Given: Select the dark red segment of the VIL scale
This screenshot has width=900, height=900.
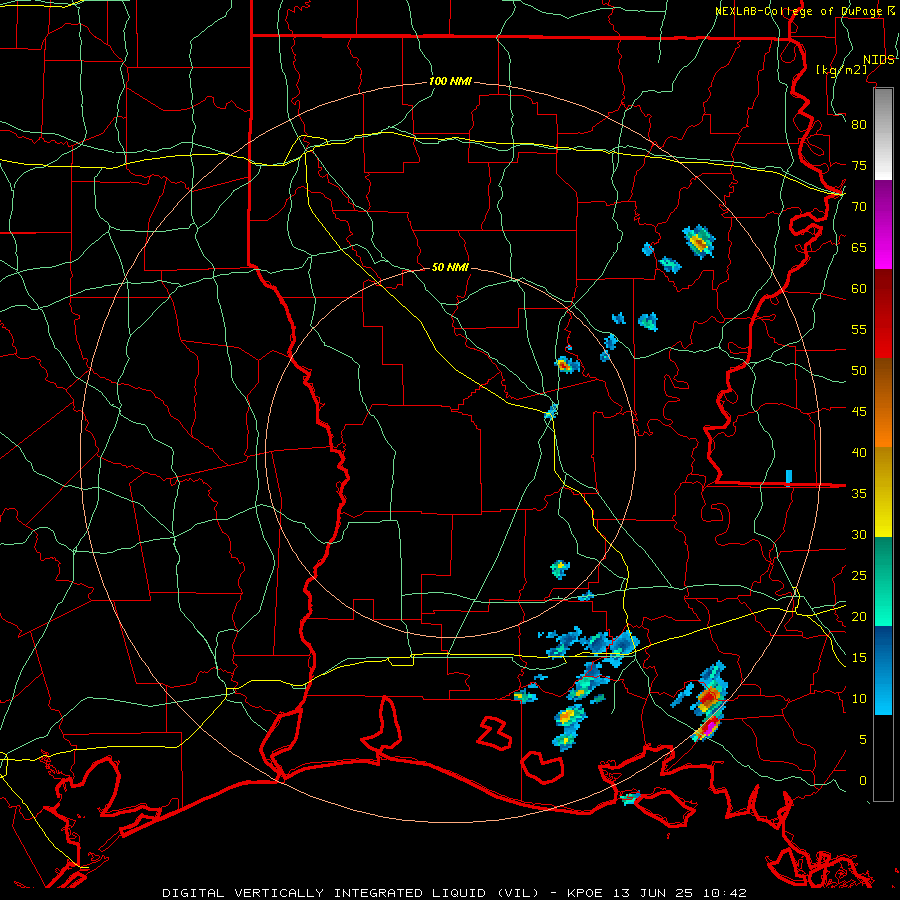Looking at the screenshot, I should click(883, 314).
